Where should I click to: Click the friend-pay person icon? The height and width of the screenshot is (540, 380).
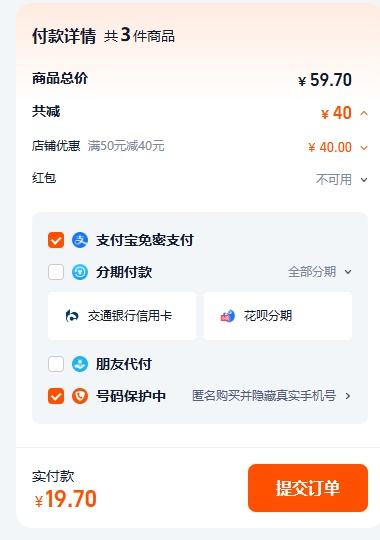80,364
